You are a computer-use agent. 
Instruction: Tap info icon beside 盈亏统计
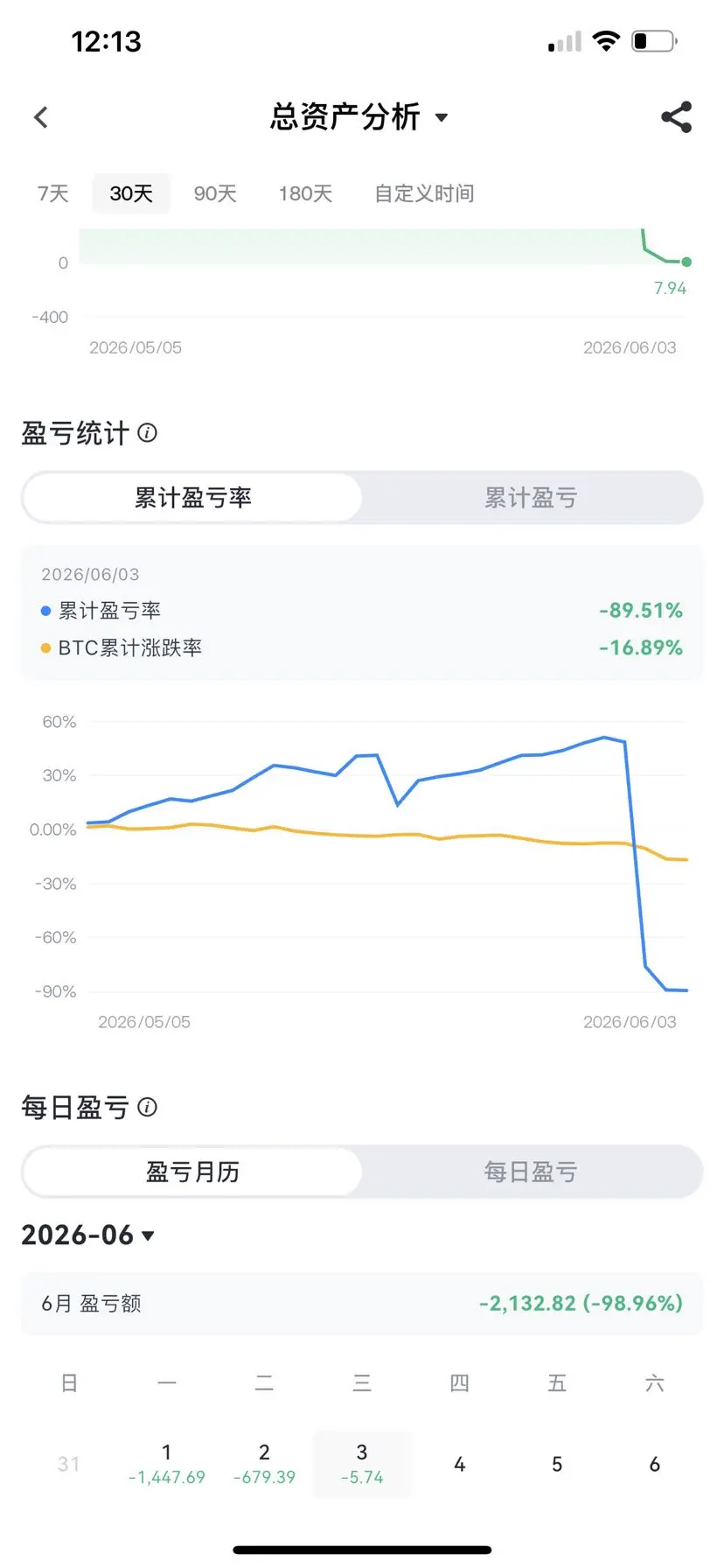coord(148,432)
